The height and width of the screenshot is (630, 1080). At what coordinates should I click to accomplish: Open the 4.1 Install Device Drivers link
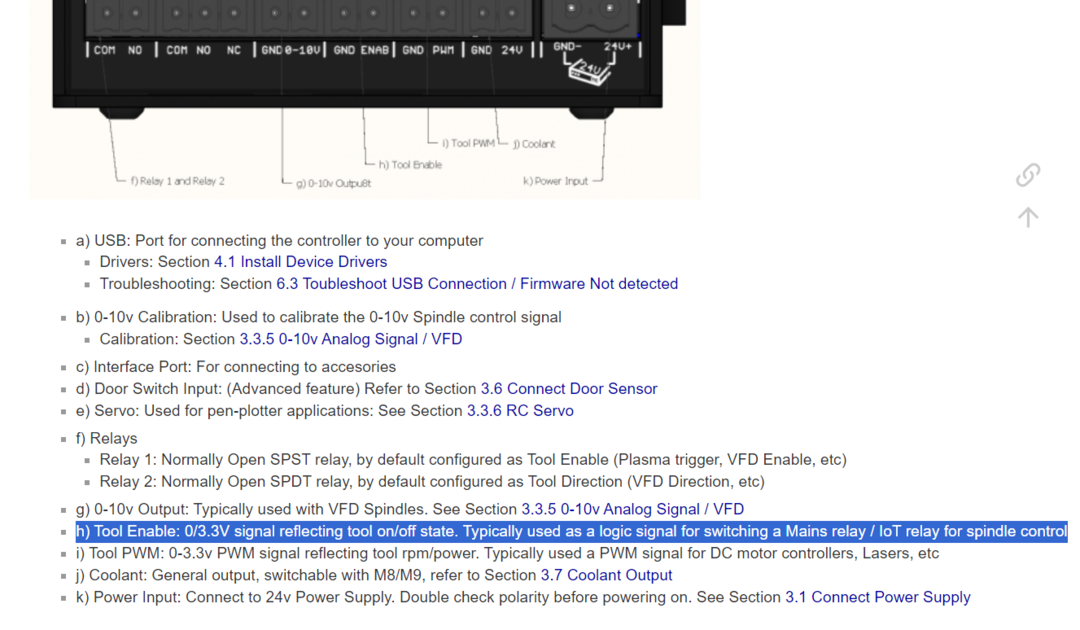(300, 262)
